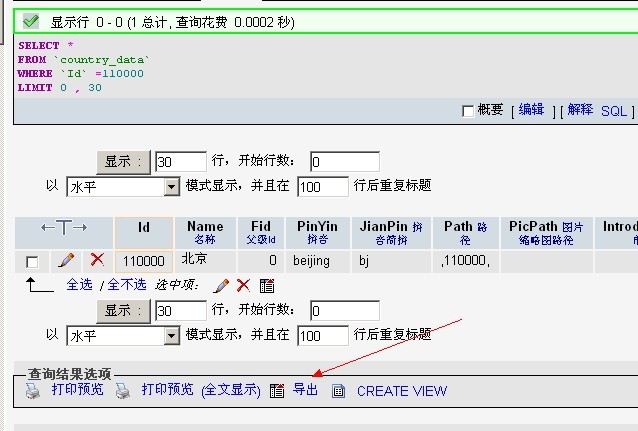Click the export icon beside 选中项

coord(267,285)
